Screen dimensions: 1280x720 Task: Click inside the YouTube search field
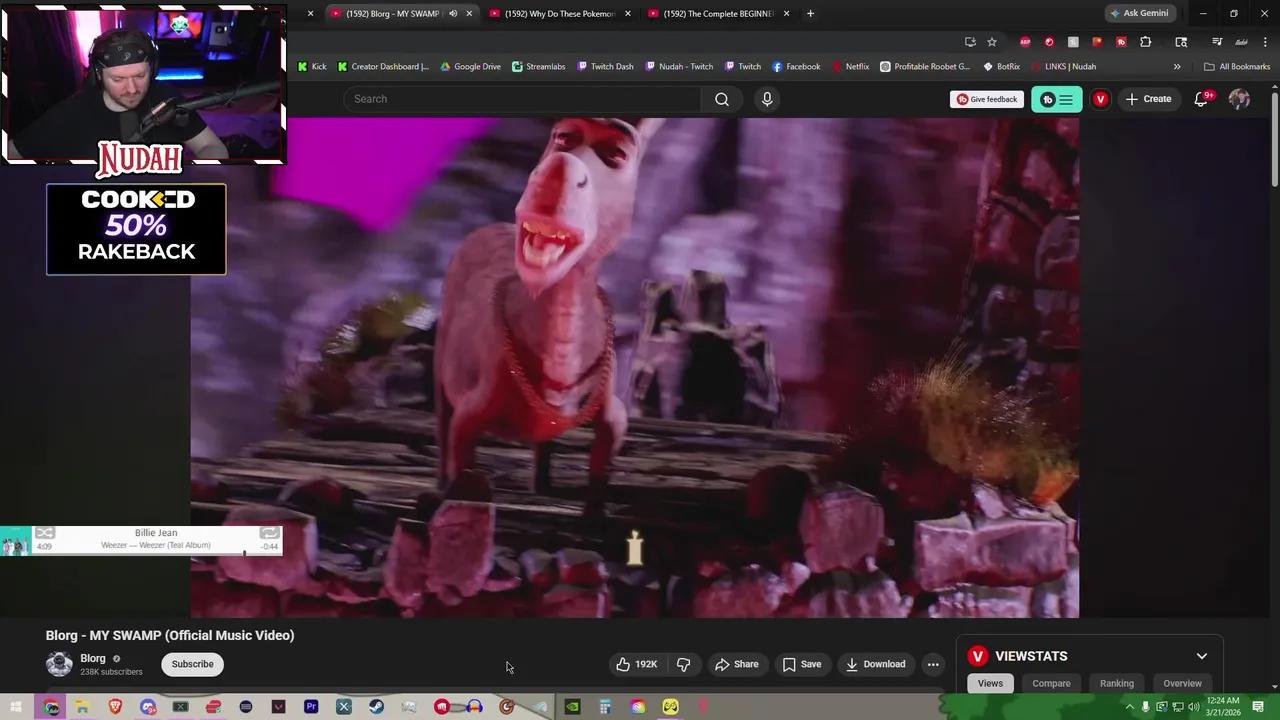tap(520, 98)
